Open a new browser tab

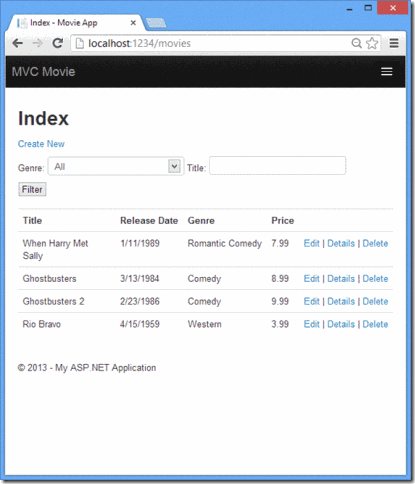pos(156,23)
